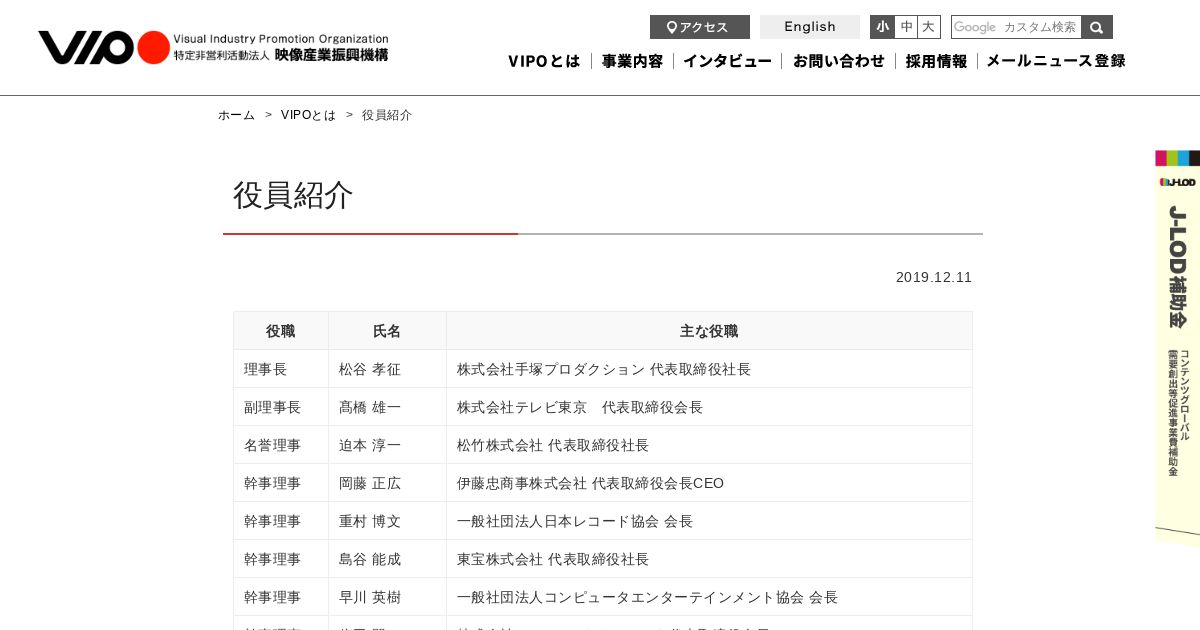
Task: Open the 採用情報 menu
Action: pos(936,61)
